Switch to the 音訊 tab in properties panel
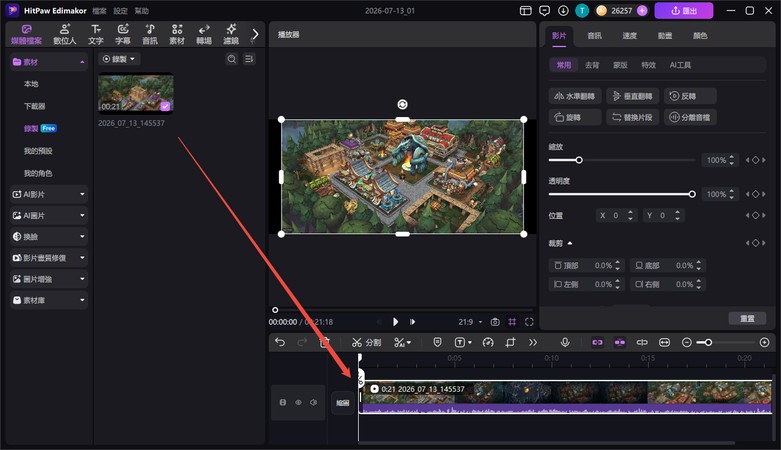 coord(594,35)
